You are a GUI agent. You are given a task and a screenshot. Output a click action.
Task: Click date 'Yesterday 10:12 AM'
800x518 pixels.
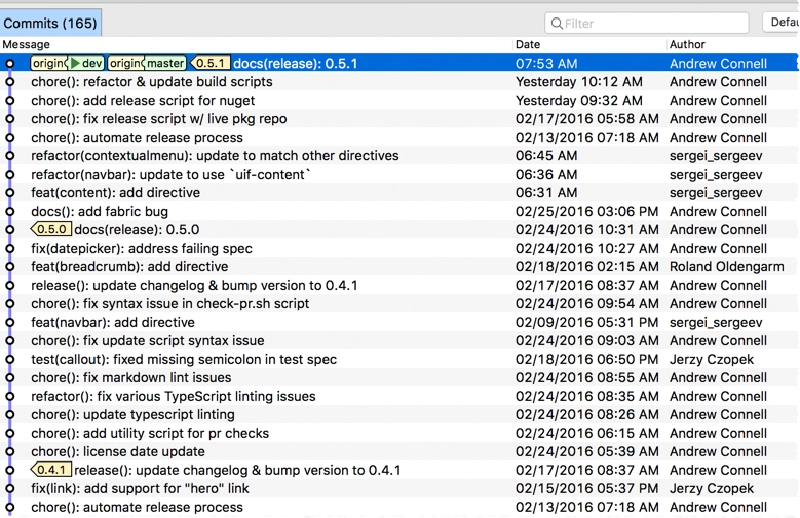pyautogui.click(x=579, y=82)
